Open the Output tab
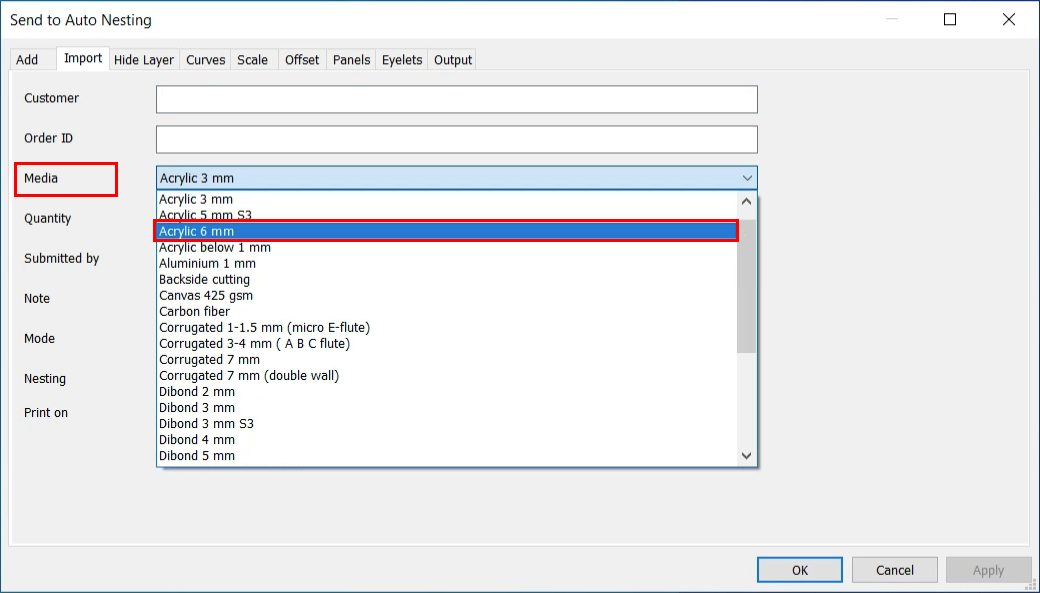 pyautogui.click(x=452, y=60)
